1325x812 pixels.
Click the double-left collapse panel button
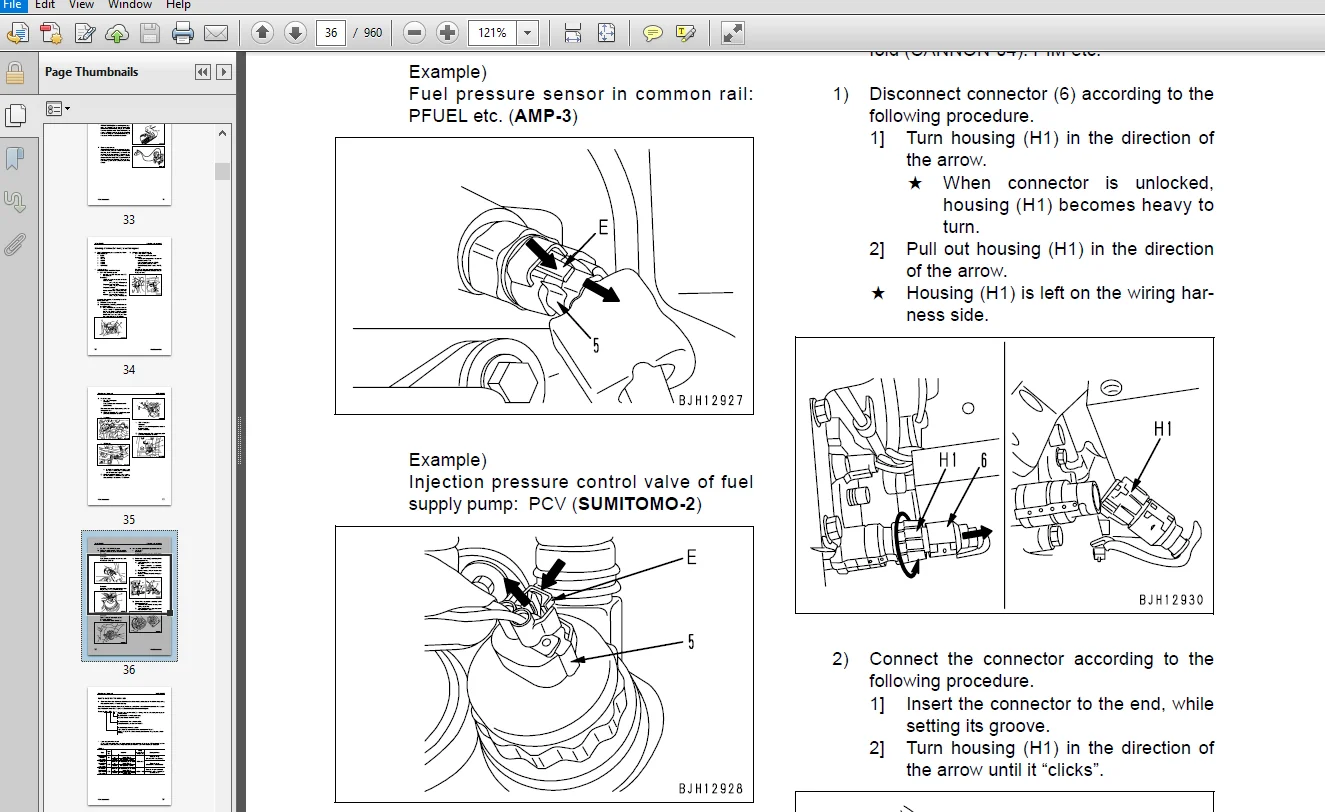(x=202, y=72)
